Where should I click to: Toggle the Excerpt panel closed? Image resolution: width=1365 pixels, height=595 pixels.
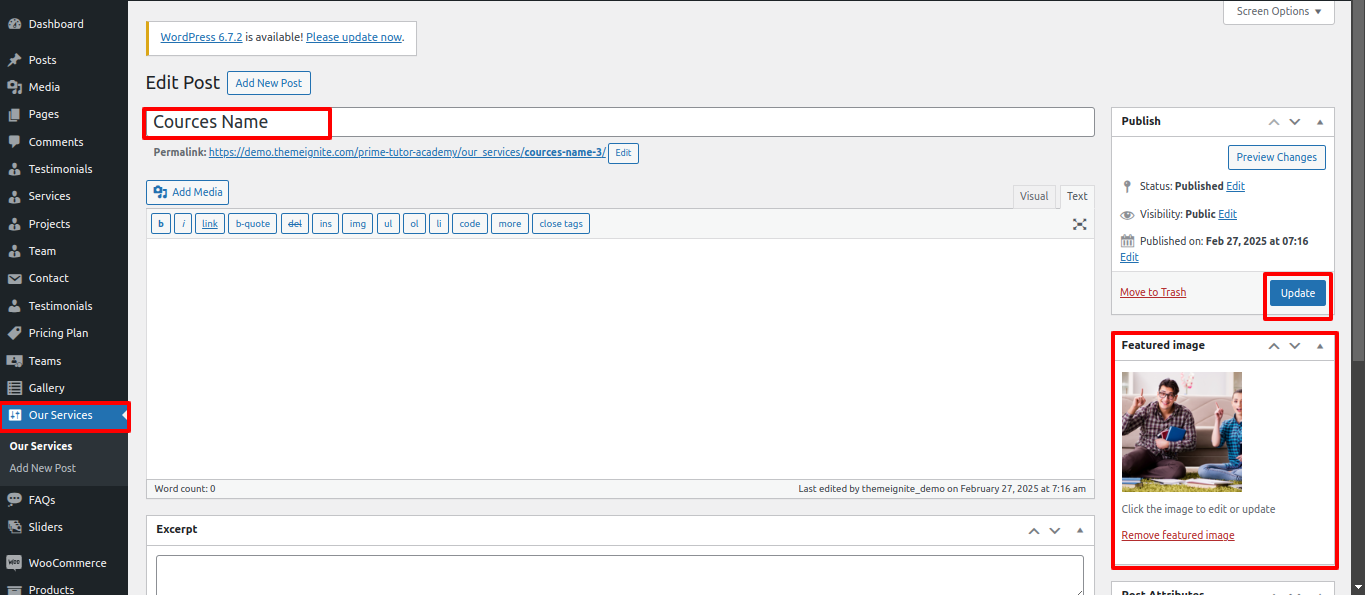point(1079,530)
